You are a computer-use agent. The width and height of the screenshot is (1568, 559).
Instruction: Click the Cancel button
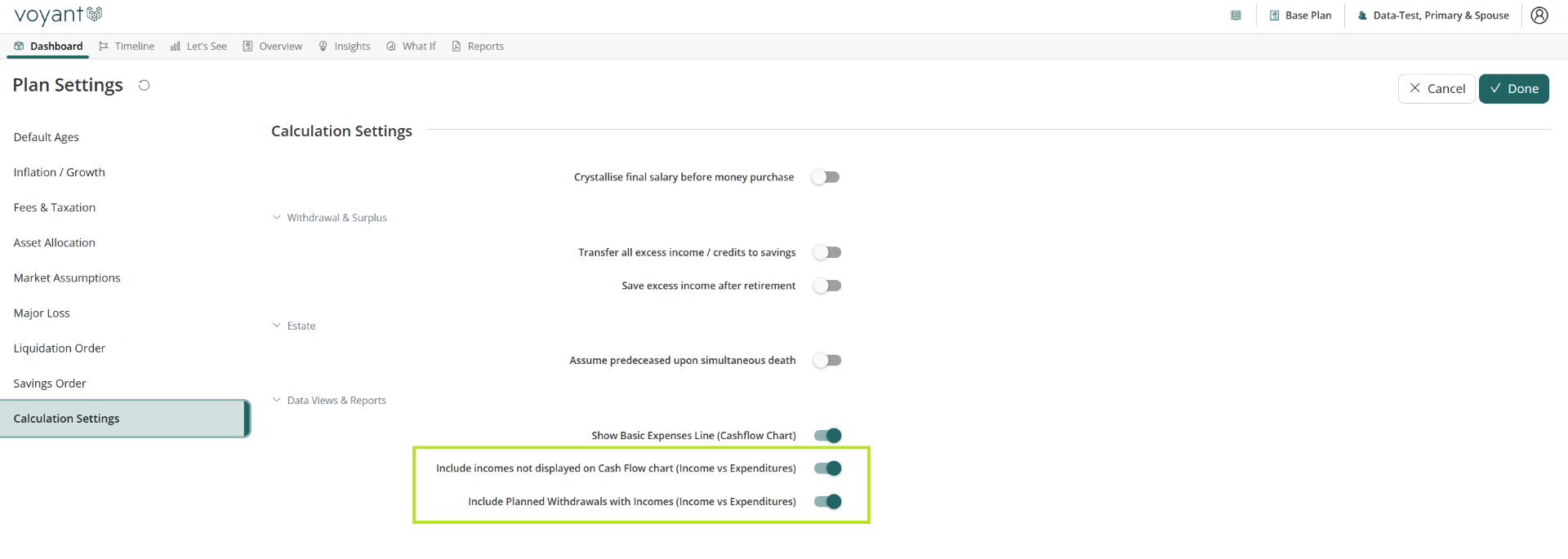point(1437,89)
